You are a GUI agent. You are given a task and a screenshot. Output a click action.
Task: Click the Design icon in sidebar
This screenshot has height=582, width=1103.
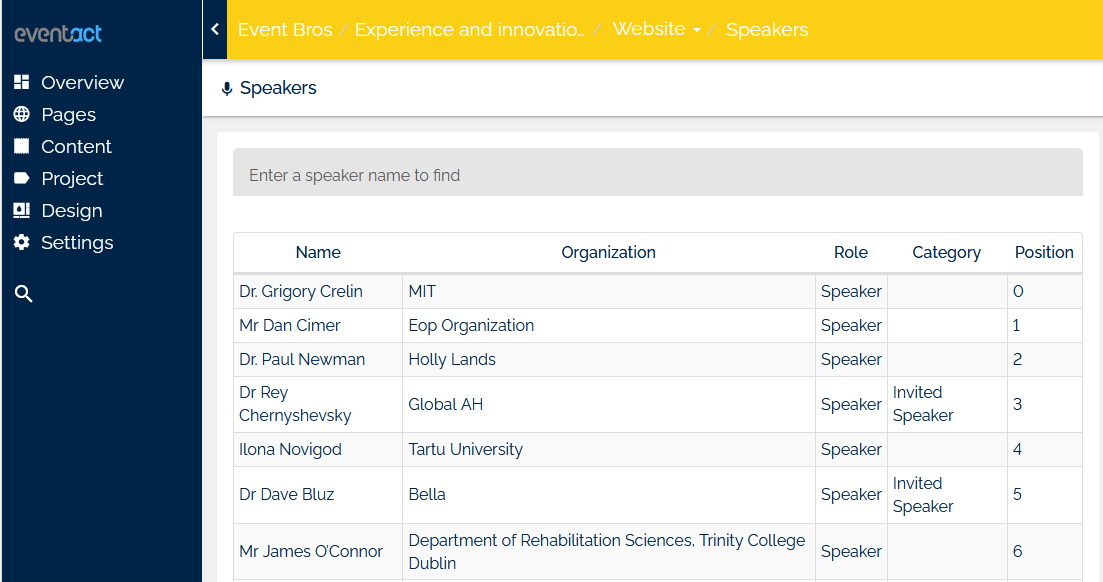tap(21, 210)
